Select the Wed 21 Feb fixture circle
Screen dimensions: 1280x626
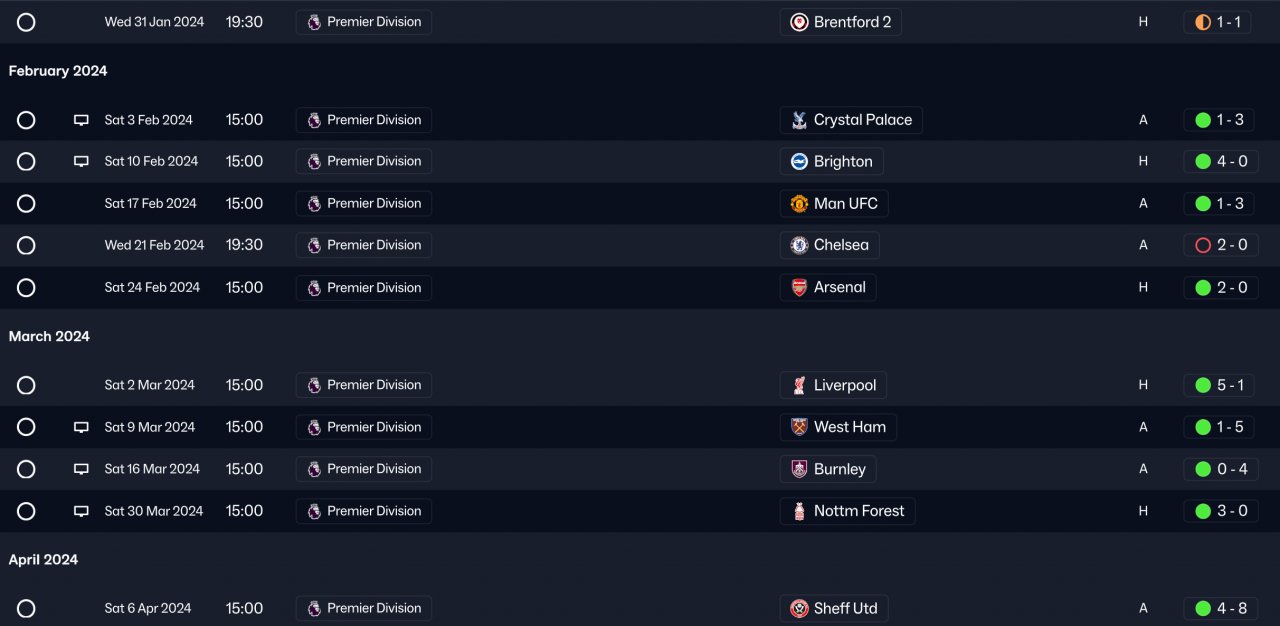click(26, 245)
